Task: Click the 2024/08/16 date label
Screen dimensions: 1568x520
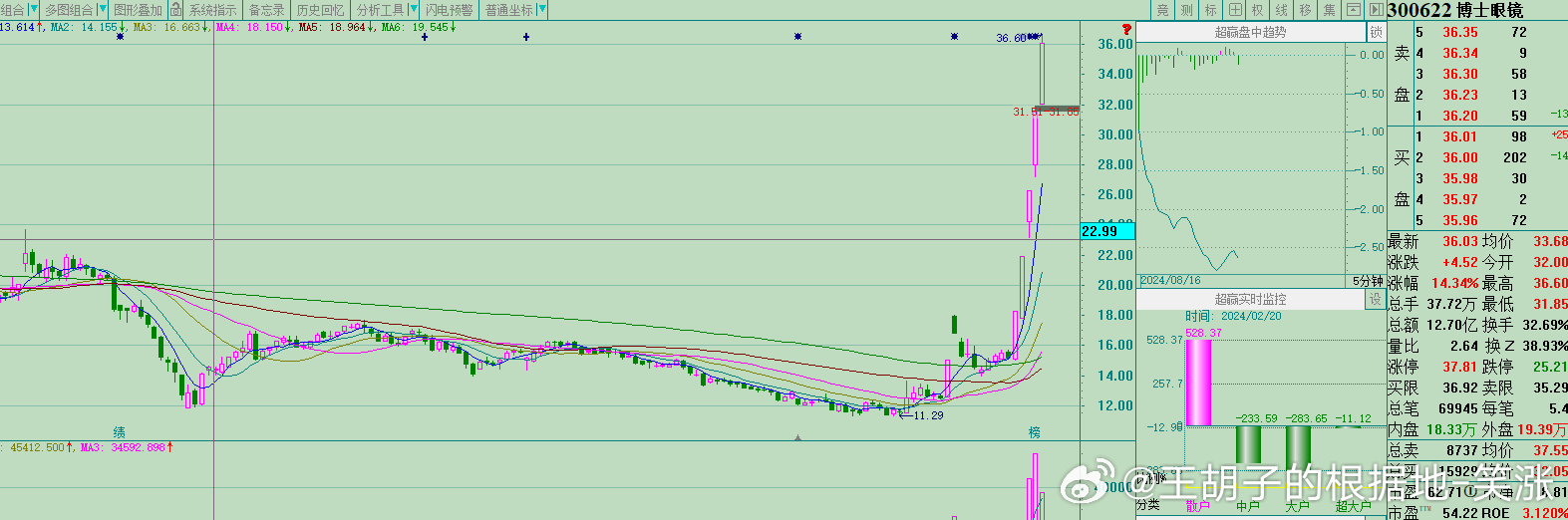Action: [1170, 281]
